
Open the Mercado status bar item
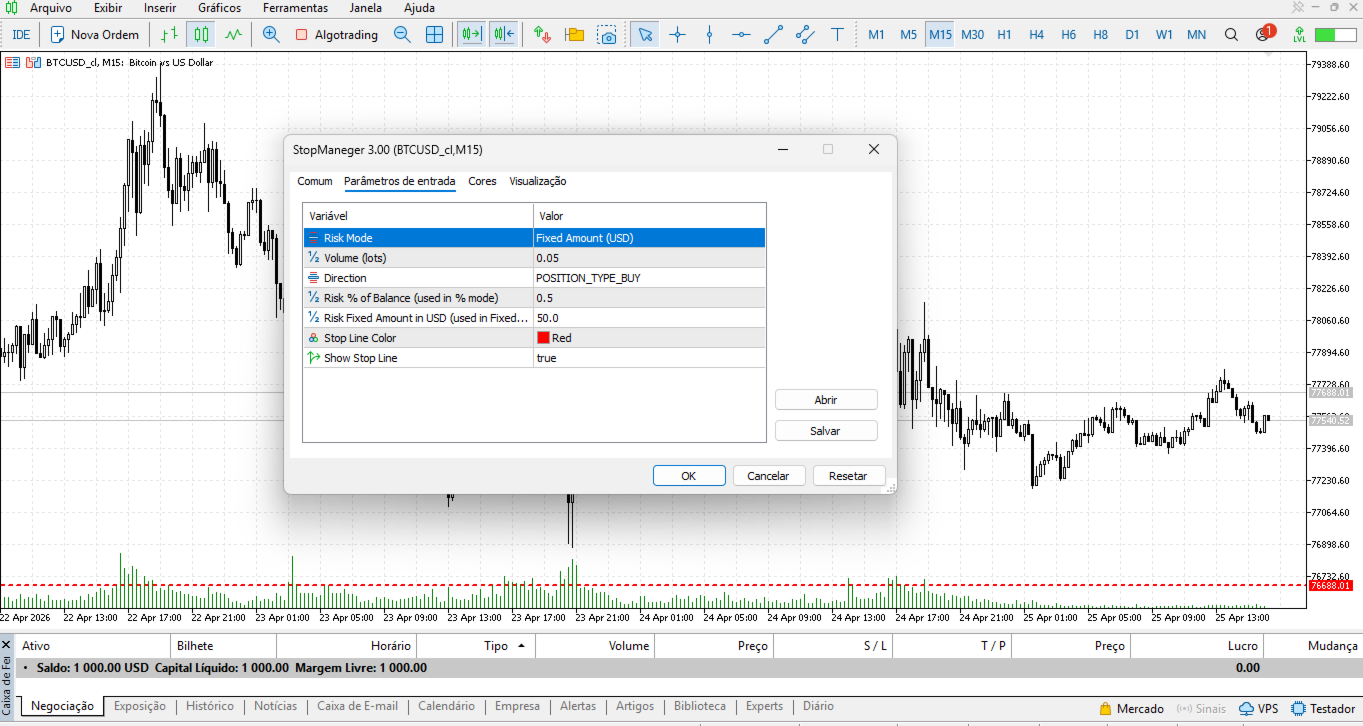pyautogui.click(x=1131, y=709)
